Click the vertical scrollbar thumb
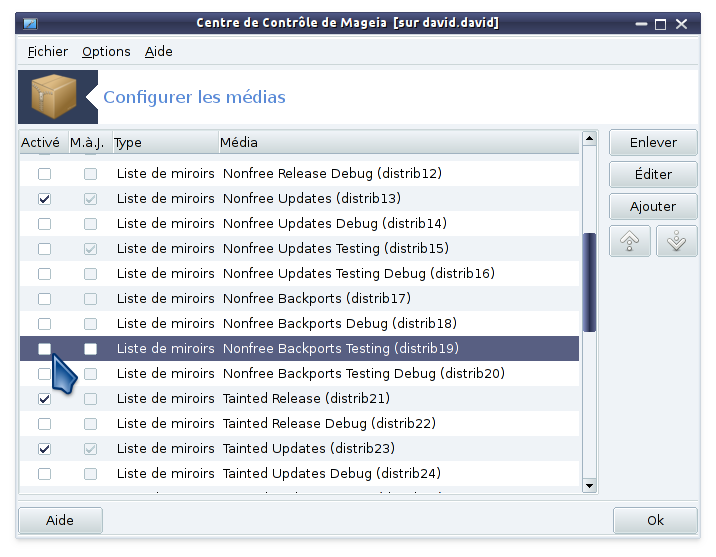The width and height of the screenshot is (716, 557). [x=590, y=282]
